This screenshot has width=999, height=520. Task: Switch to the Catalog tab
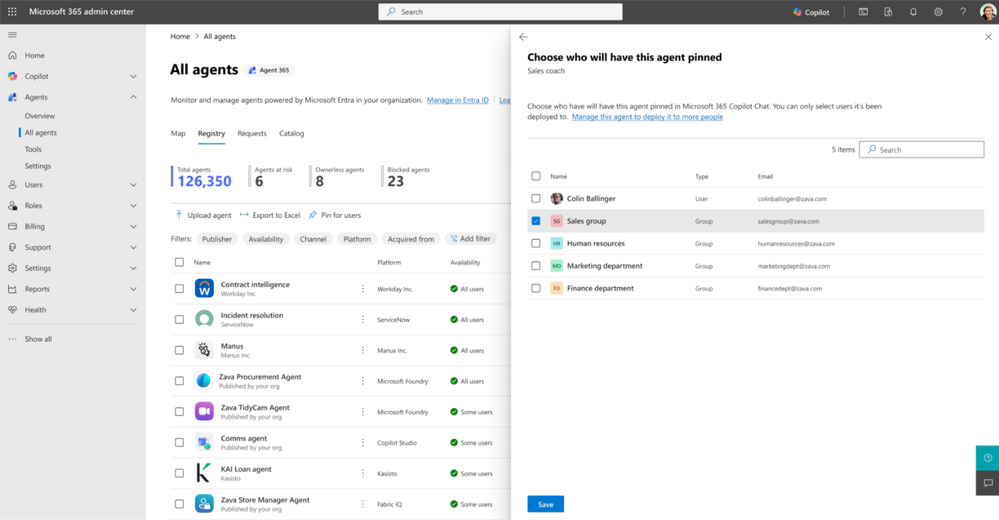291,133
